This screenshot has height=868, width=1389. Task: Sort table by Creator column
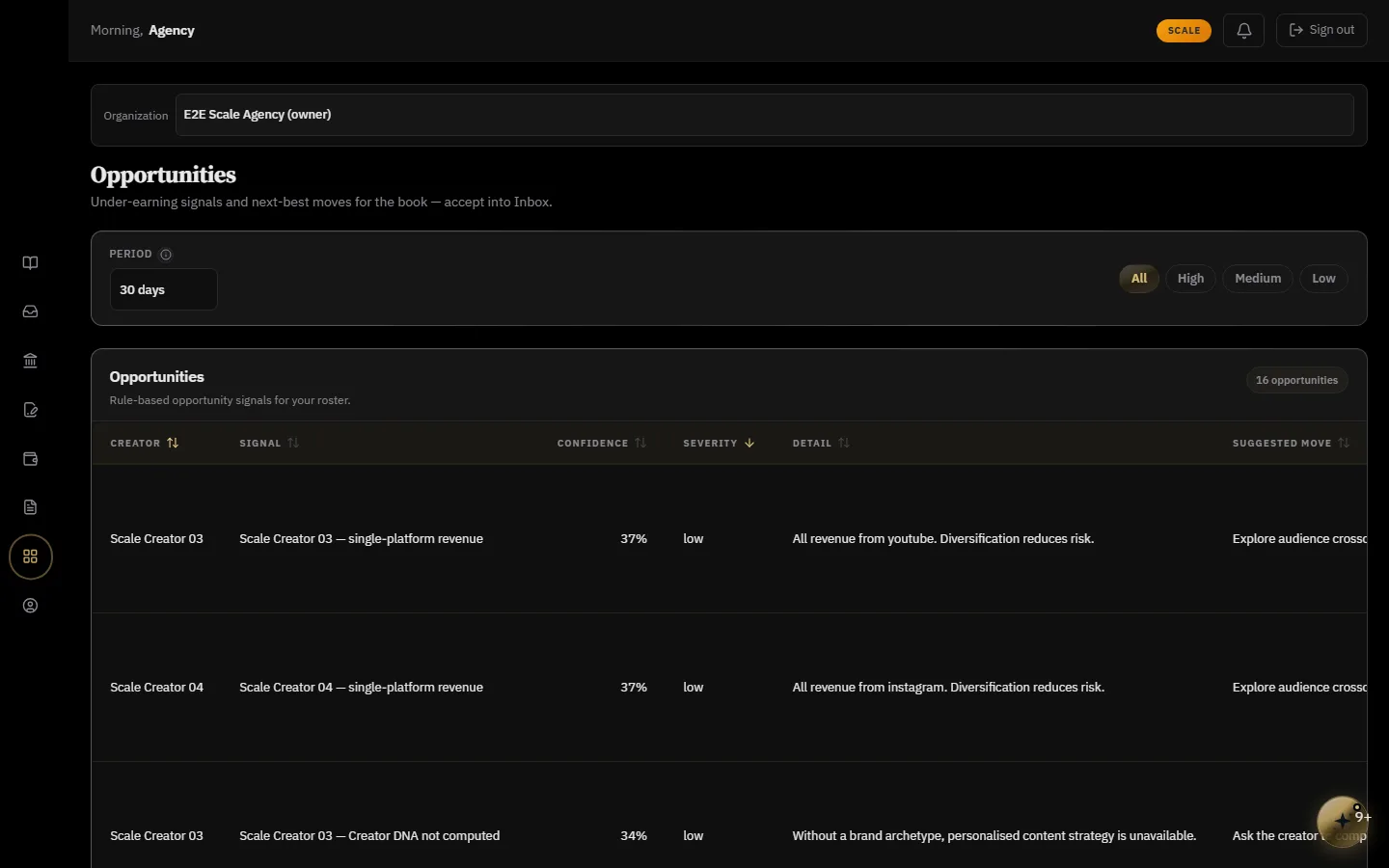(145, 443)
